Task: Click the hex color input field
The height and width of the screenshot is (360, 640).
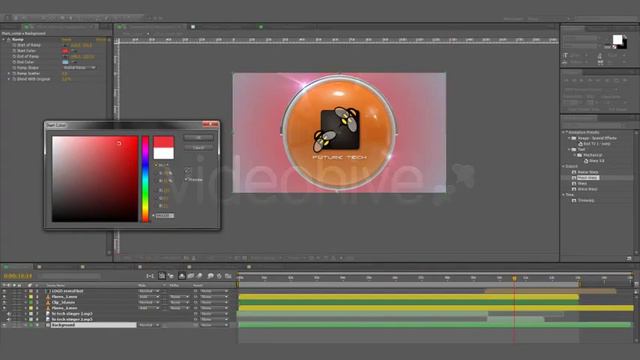Action: pyautogui.click(x=165, y=216)
